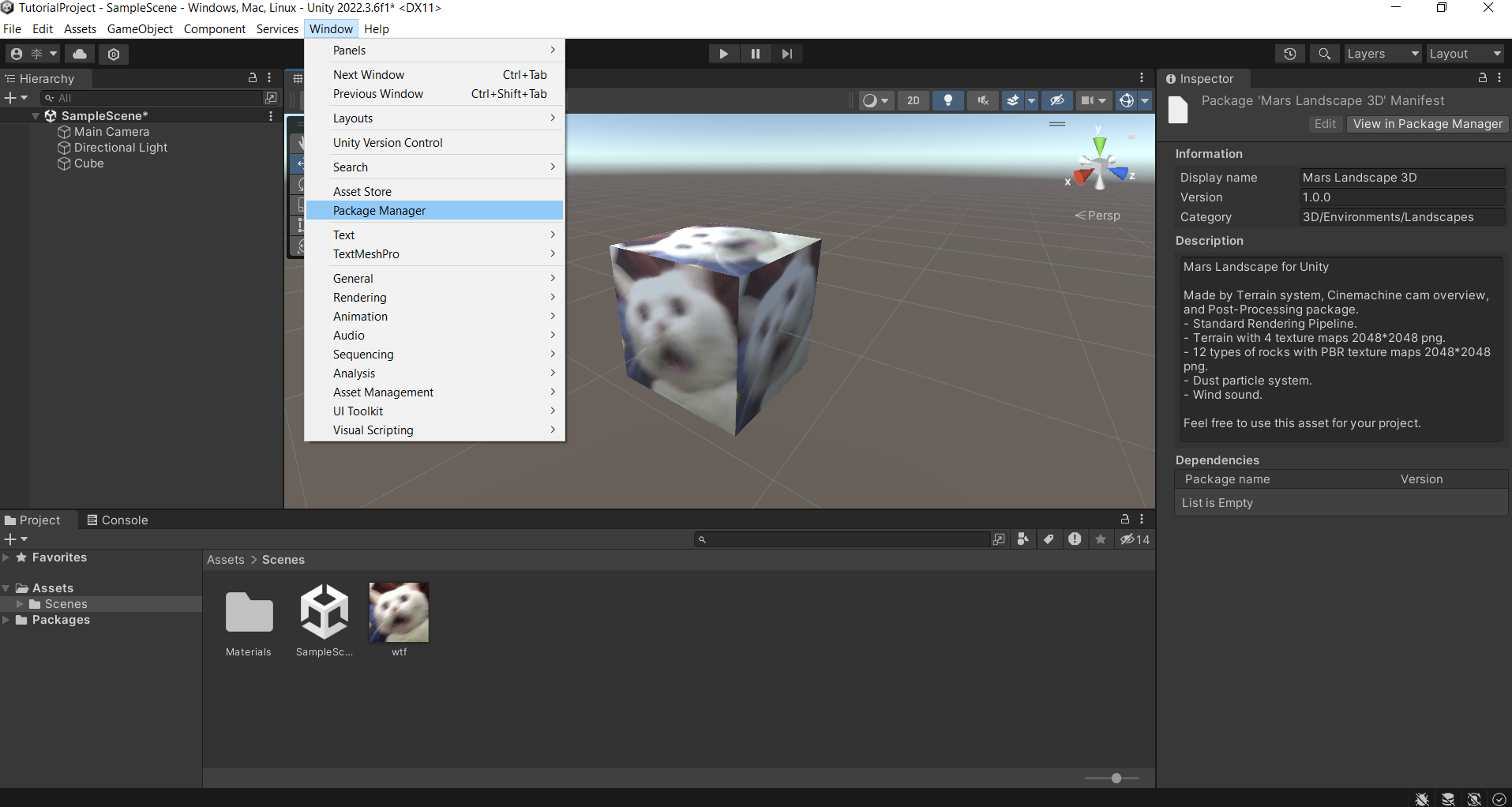Toggle Inspector panel lock
The width and height of the screenshot is (1512, 807).
tap(1483, 77)
